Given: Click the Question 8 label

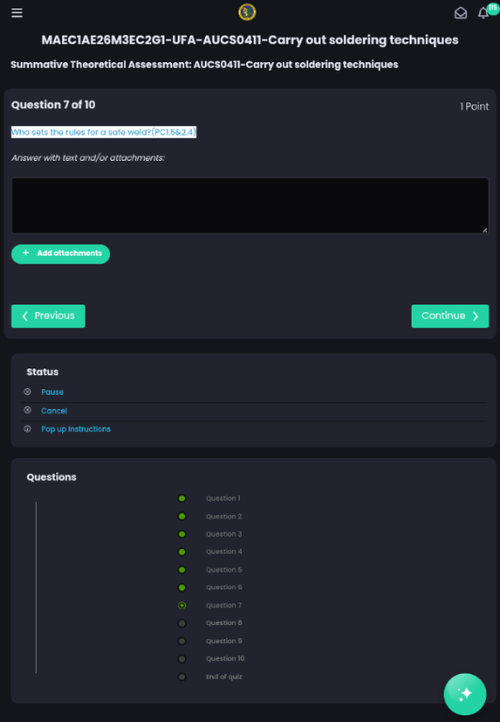Looking at the screenshot, I should coord(224,623).
